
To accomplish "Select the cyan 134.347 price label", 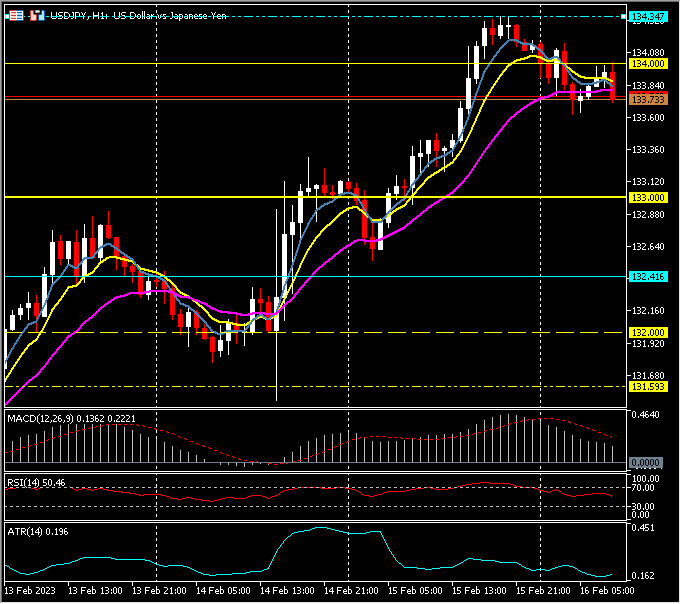I will coord(649,17).
